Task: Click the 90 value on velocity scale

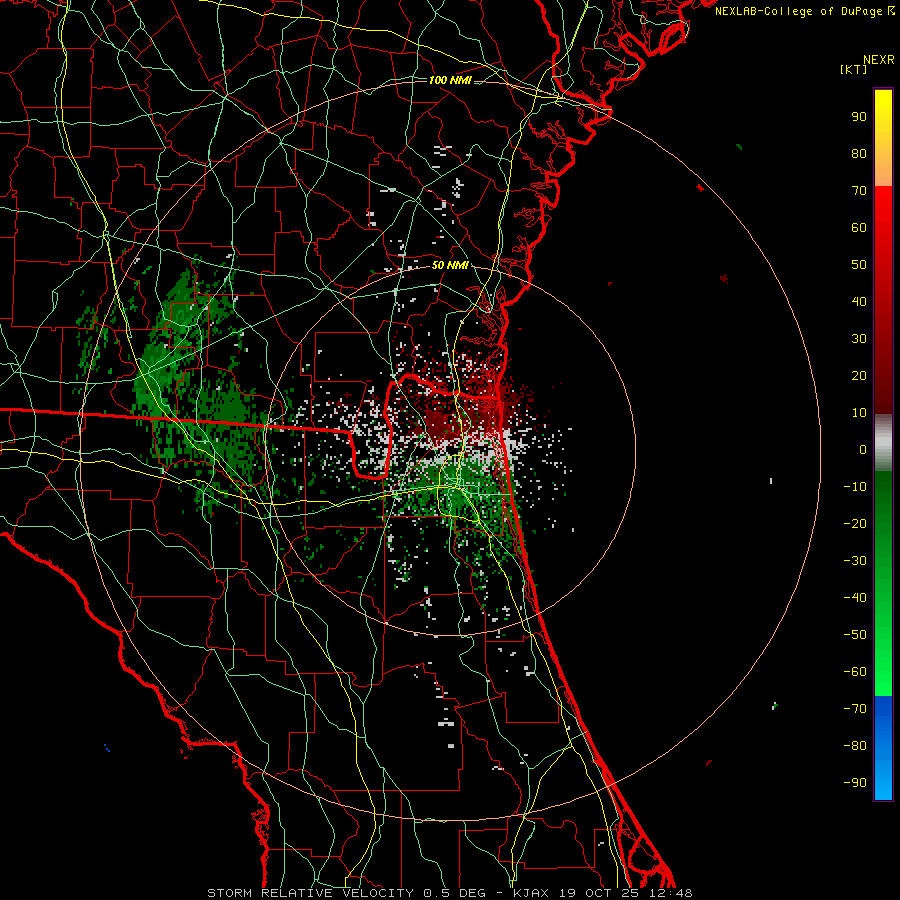Action: point(859,117)
